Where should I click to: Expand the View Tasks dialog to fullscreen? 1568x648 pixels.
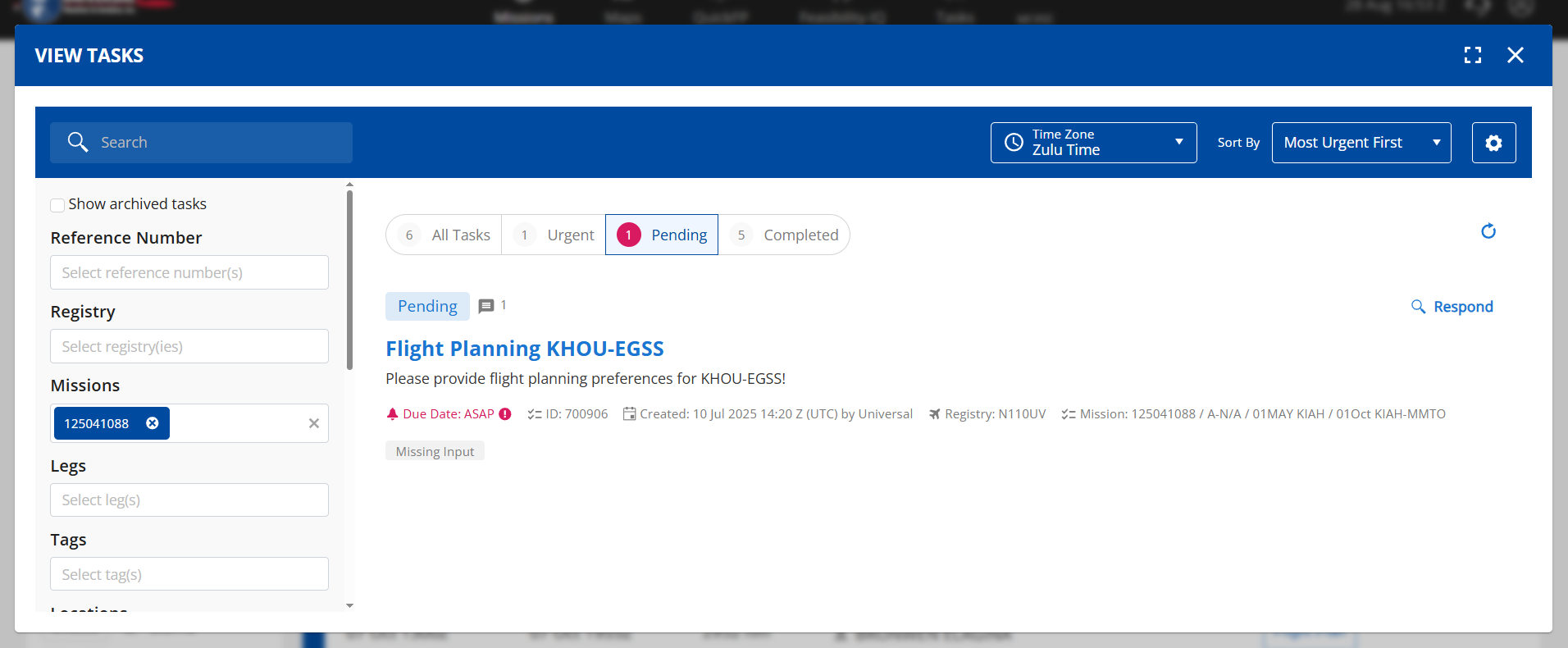(1473, 55)
